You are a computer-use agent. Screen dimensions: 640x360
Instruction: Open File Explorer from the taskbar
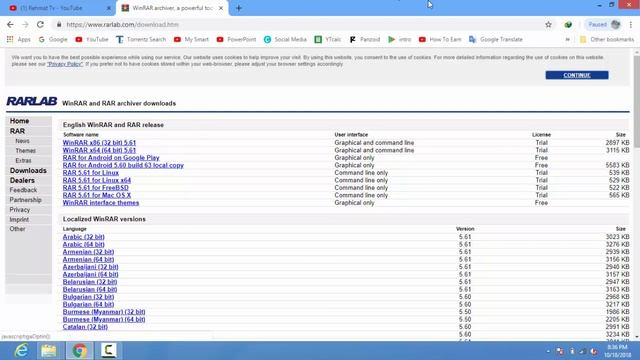coord(49,351)
